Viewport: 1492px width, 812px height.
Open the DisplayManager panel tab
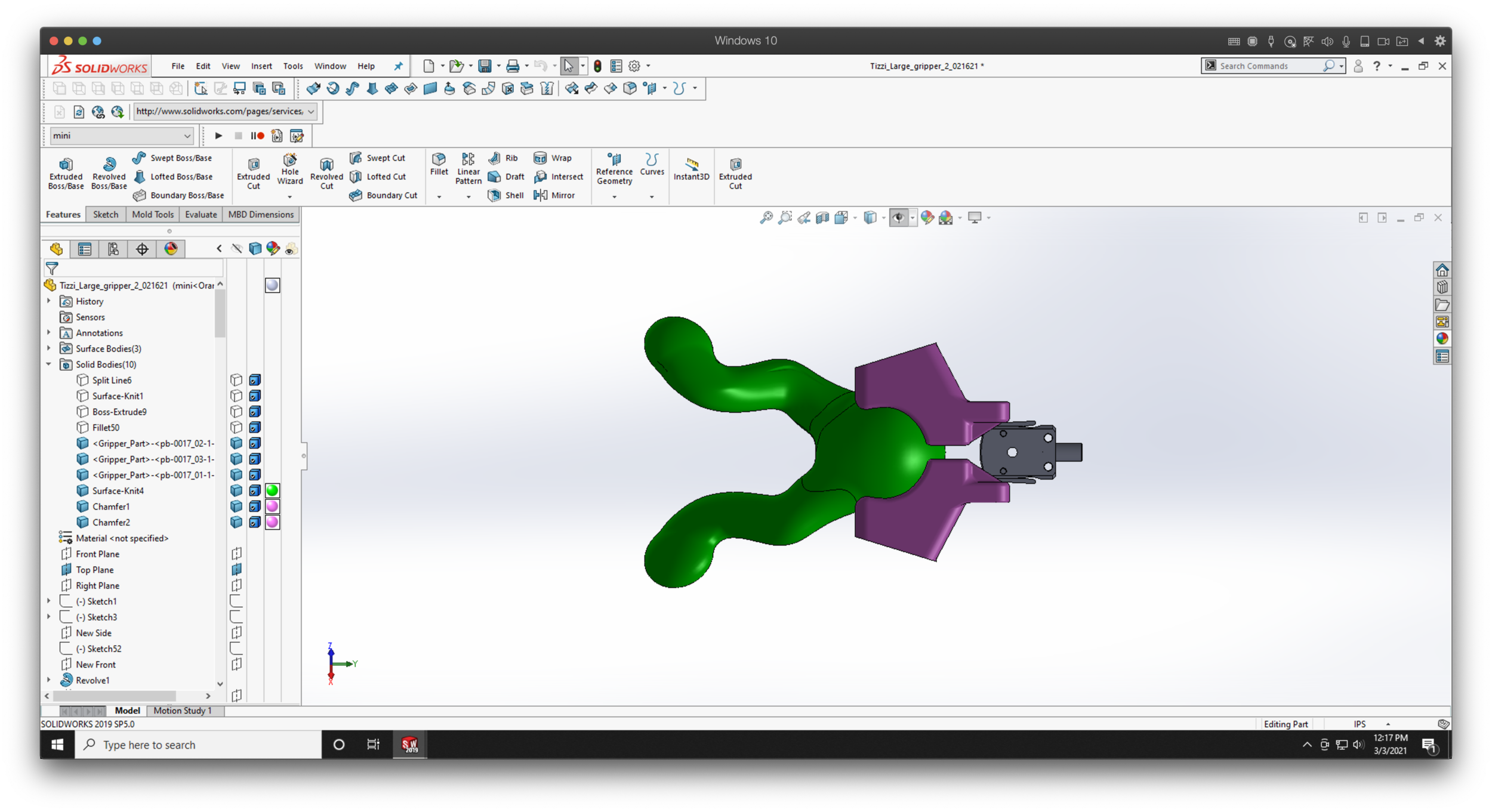171,249
